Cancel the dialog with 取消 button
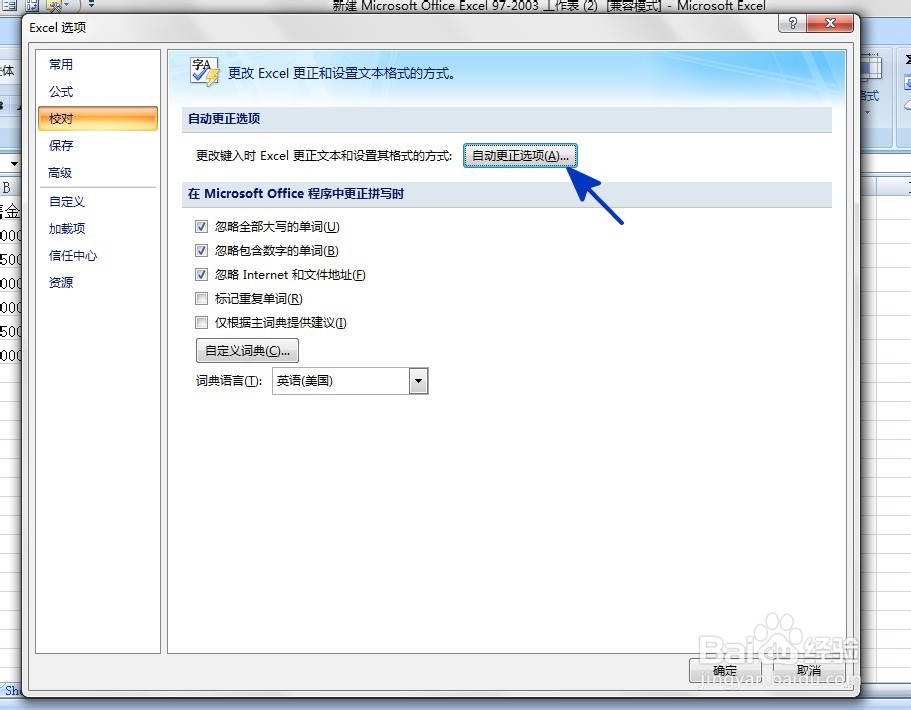 (x=810, y=670)
